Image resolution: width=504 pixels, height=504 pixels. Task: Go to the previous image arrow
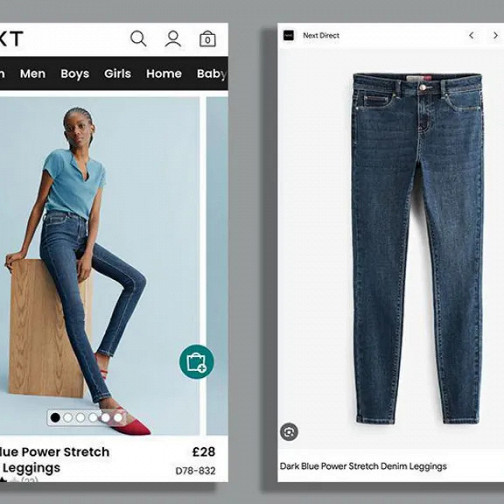pos(471,35)
